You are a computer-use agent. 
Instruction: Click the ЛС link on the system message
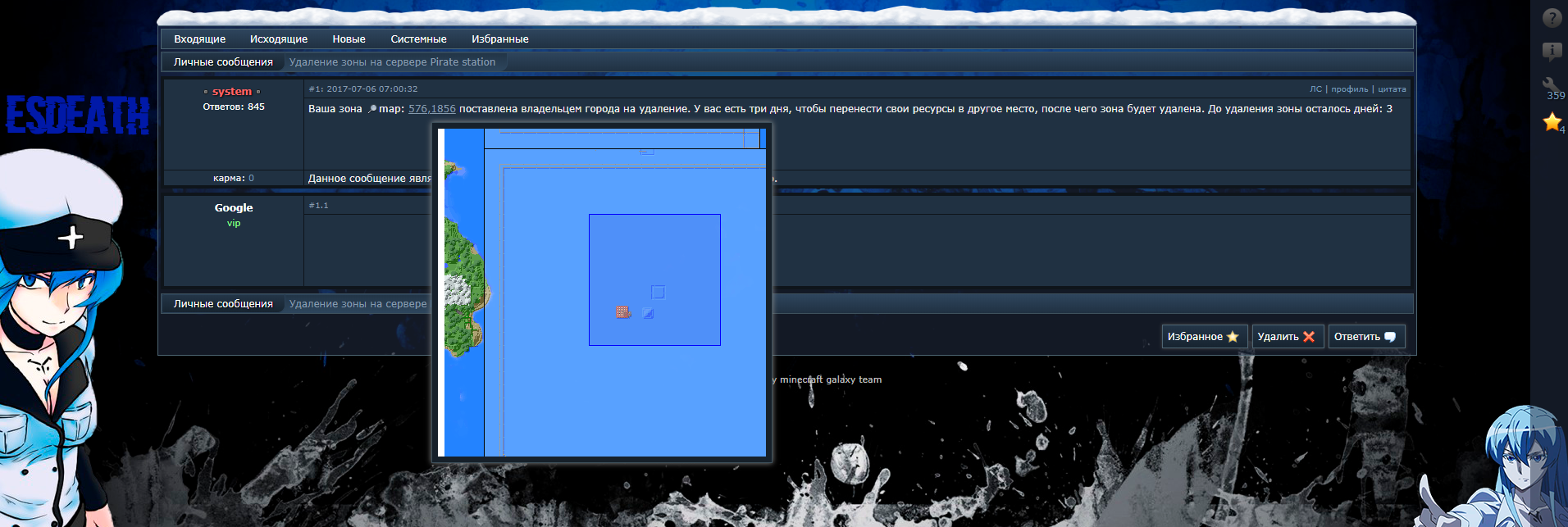coord(1315,89)
